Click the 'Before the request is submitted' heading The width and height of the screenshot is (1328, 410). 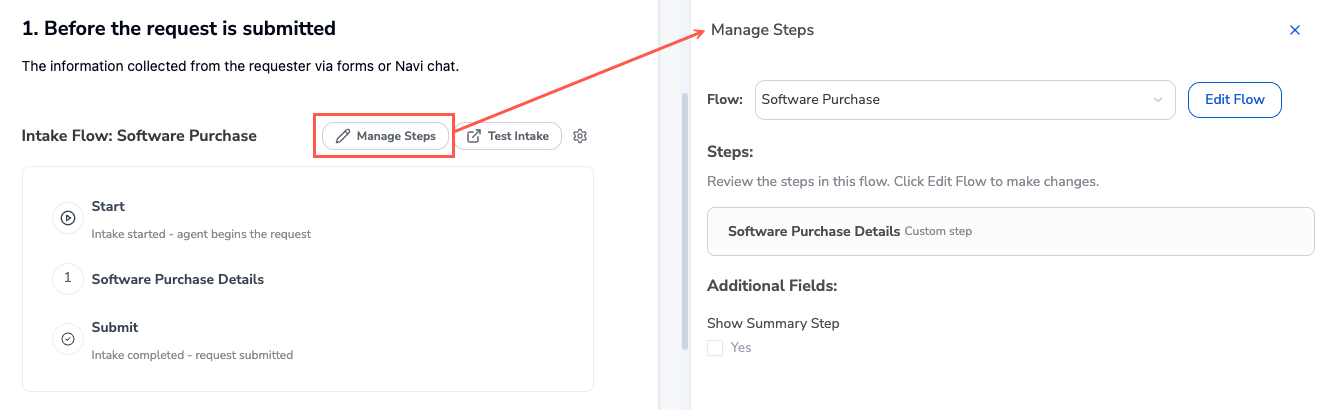pos(179,29)
